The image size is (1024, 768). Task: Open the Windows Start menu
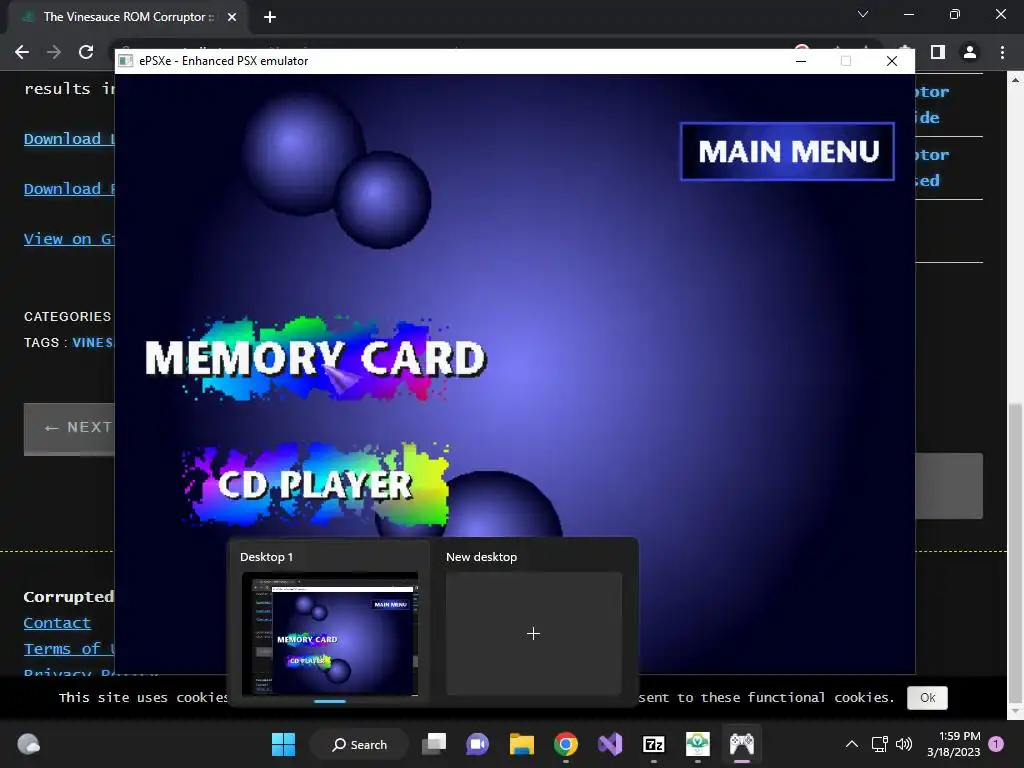coord(283,744)
